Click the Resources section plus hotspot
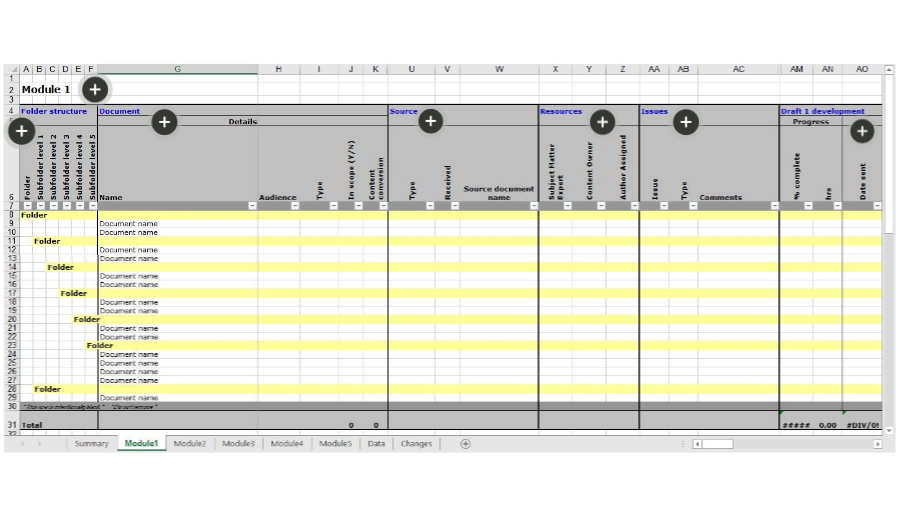 pyautogui.click(x=602, y=122)
